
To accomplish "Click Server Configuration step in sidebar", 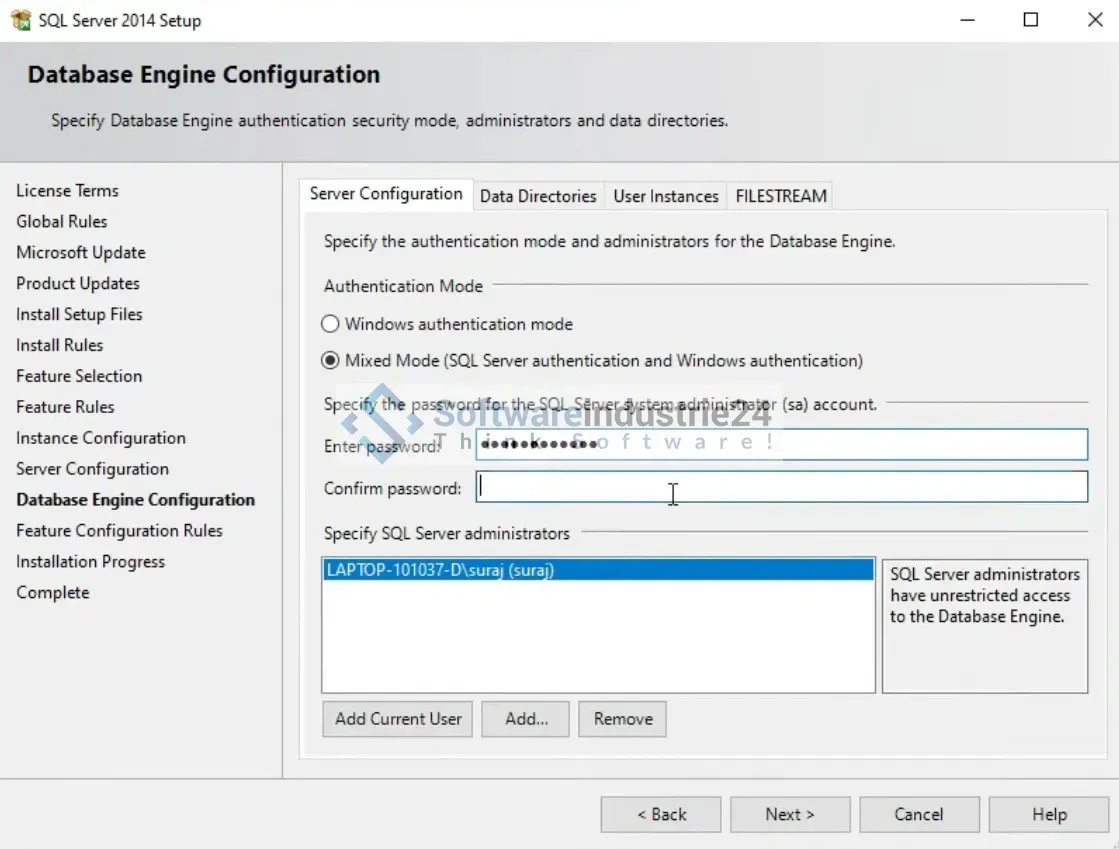I will click(92, 469).
